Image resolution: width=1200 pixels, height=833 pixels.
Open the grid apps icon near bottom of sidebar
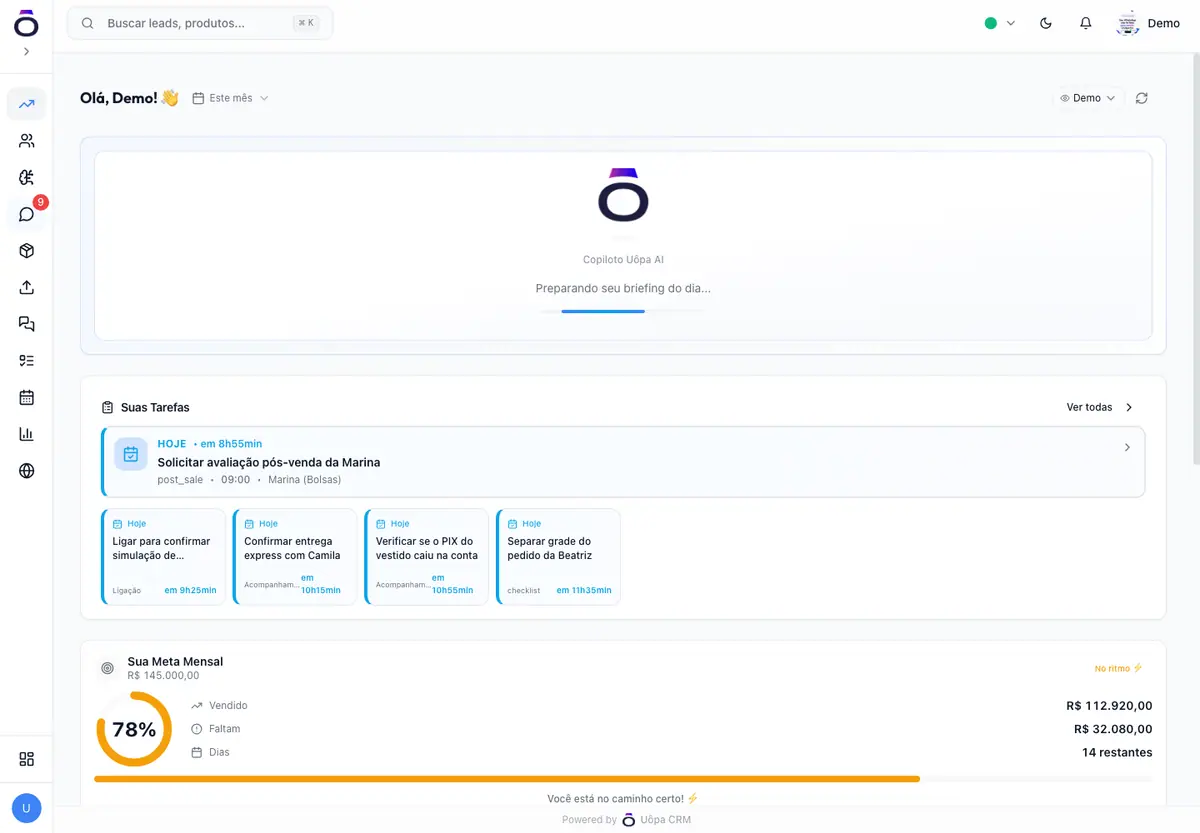pyautogui.click(x=26, y=759)
